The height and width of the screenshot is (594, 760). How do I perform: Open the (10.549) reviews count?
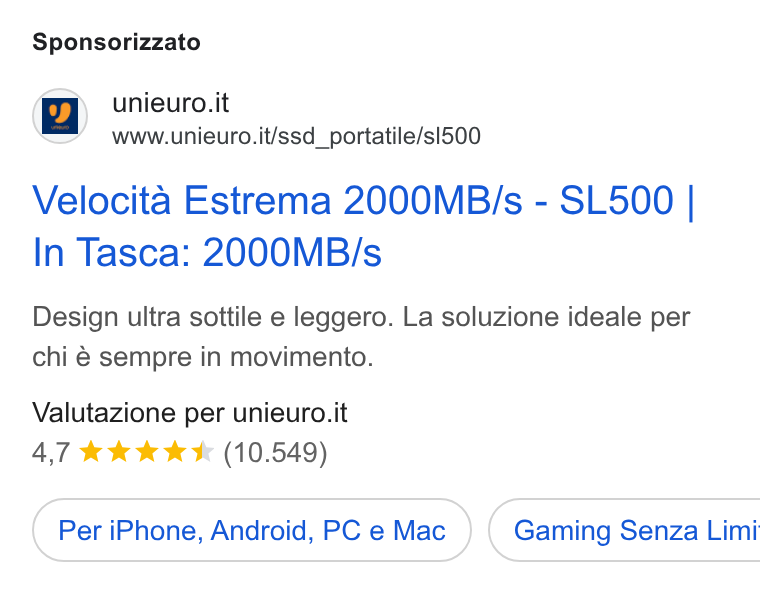(275, 453)
